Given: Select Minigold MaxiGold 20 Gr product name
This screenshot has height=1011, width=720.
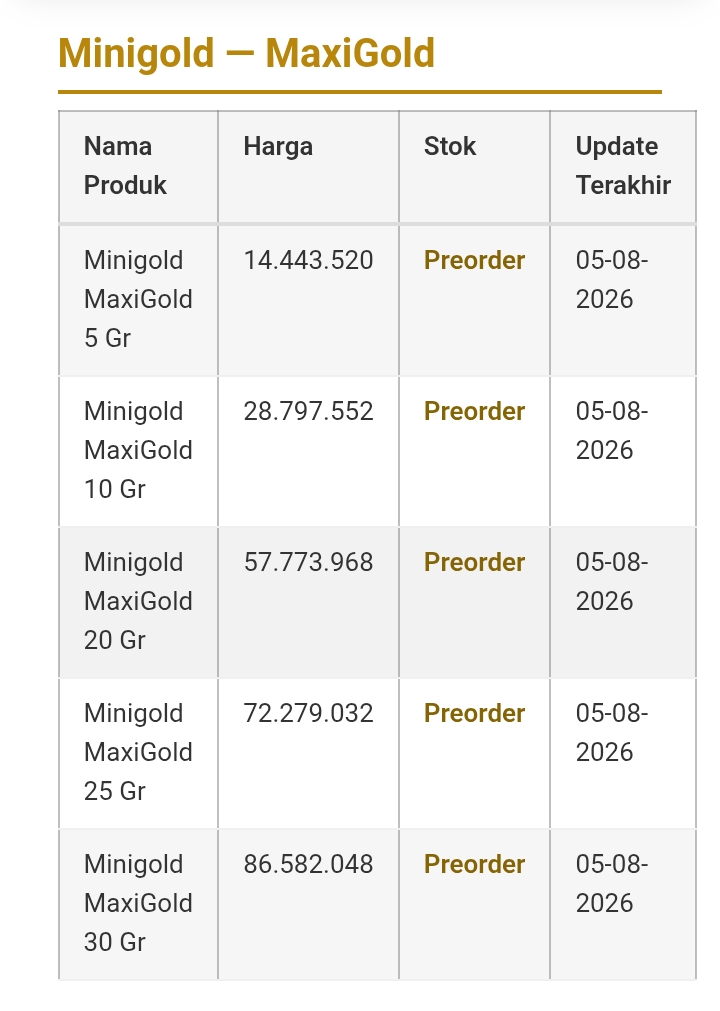Looking at the screenshot, I should click(138, 601).
